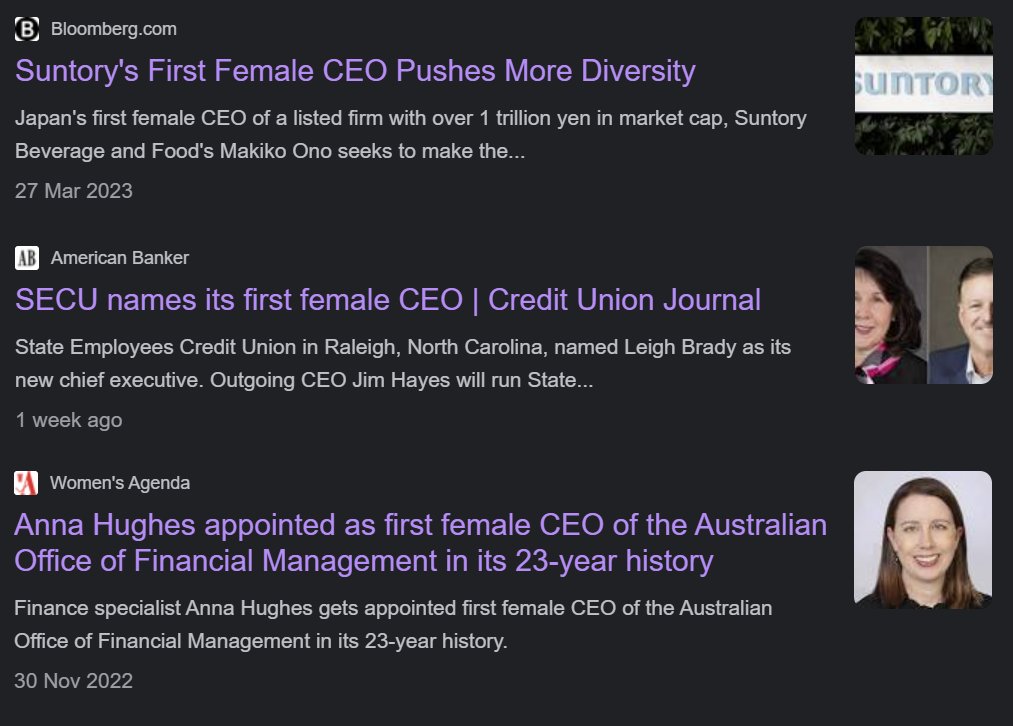
Task: Click the 27 Mar 2023 date
Action: pyautogui.click(x=73, y=191)
